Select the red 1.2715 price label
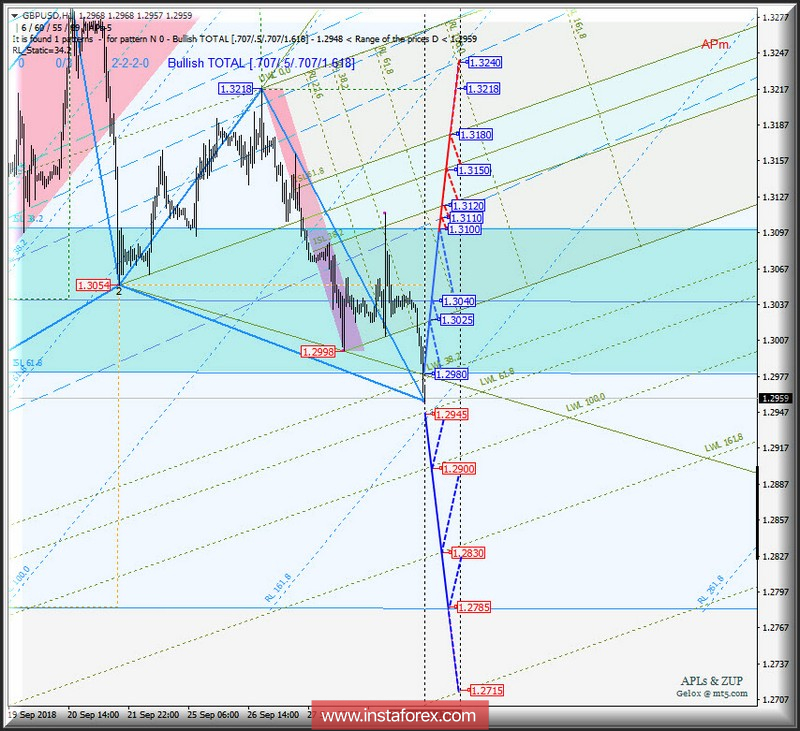This screenshot has width=800, height=731. 487,691
